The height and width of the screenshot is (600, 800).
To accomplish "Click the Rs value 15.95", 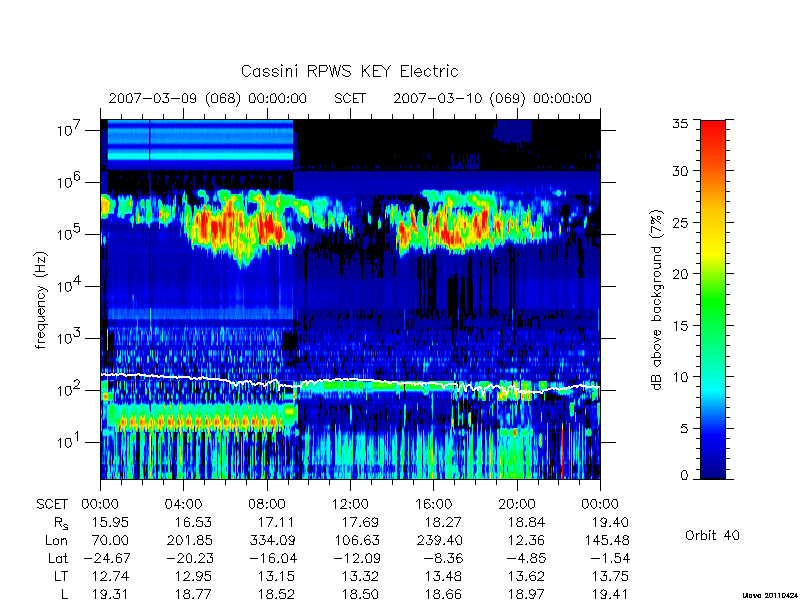I will click(110, 522).
